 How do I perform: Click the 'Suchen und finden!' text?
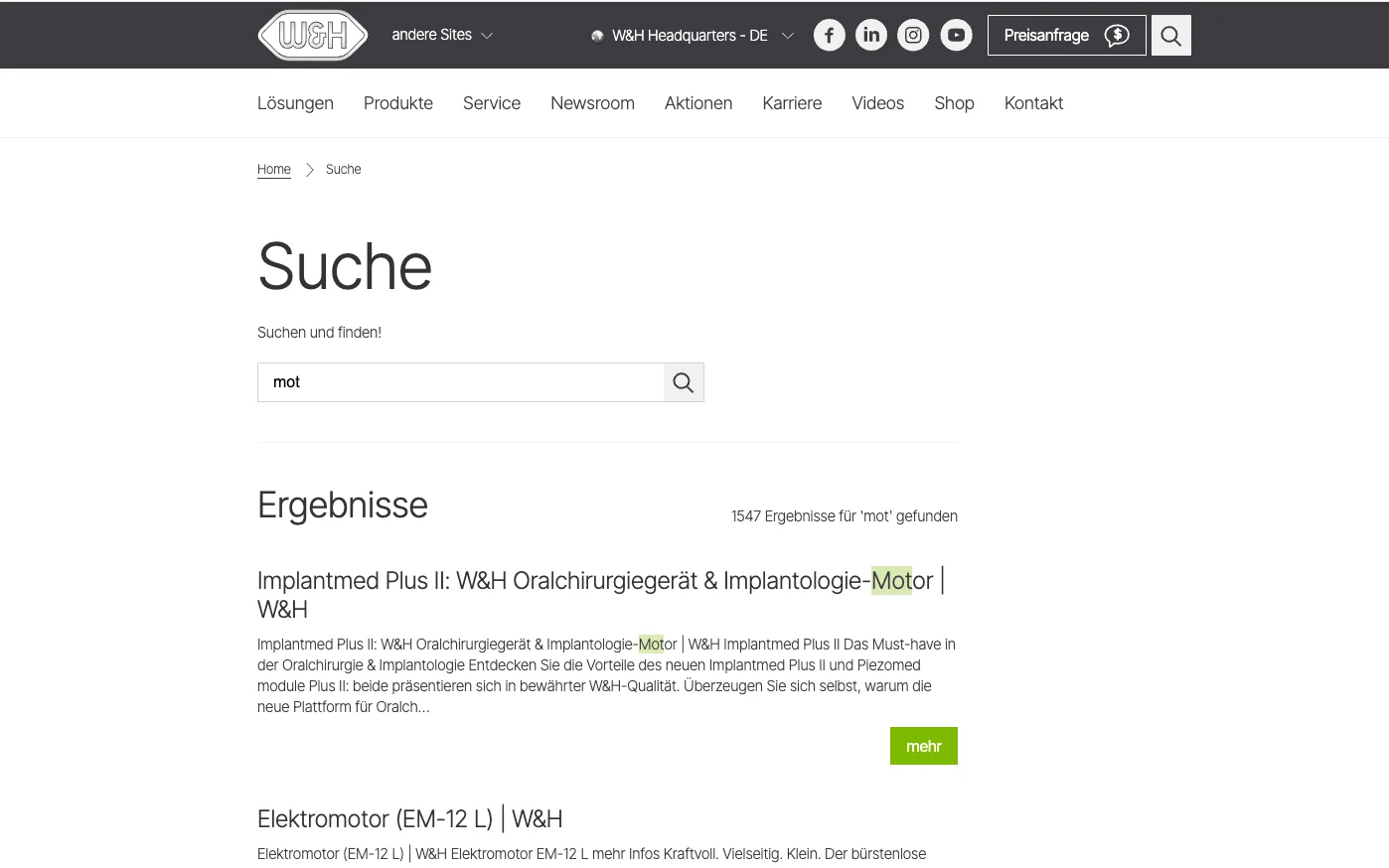pos(319,333)
